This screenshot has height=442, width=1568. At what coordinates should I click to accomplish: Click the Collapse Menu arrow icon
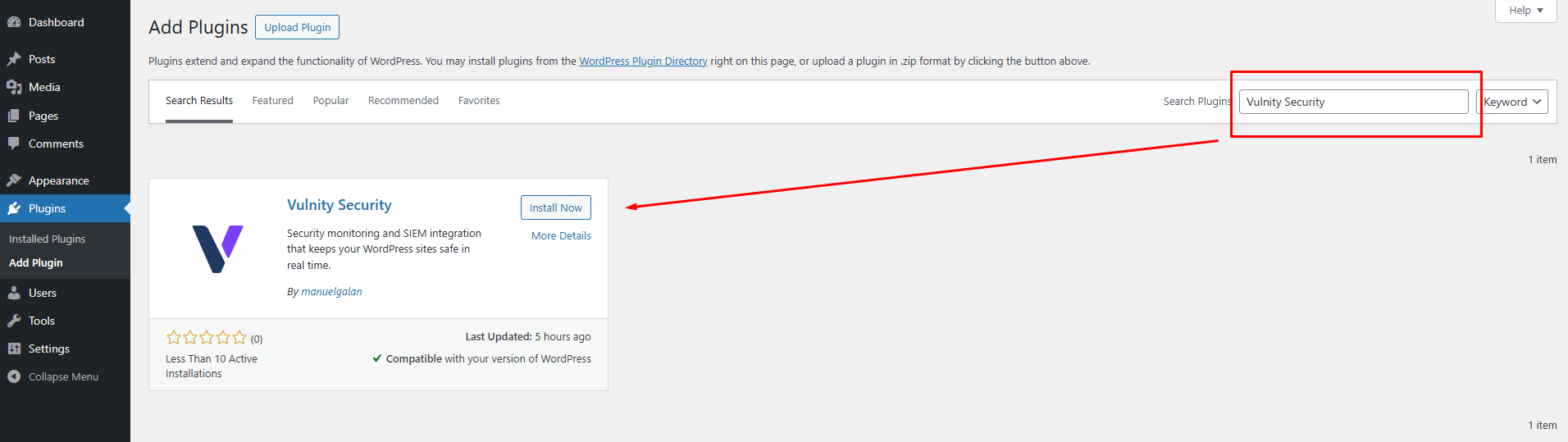pyautogui.click(x=14, y=376)
